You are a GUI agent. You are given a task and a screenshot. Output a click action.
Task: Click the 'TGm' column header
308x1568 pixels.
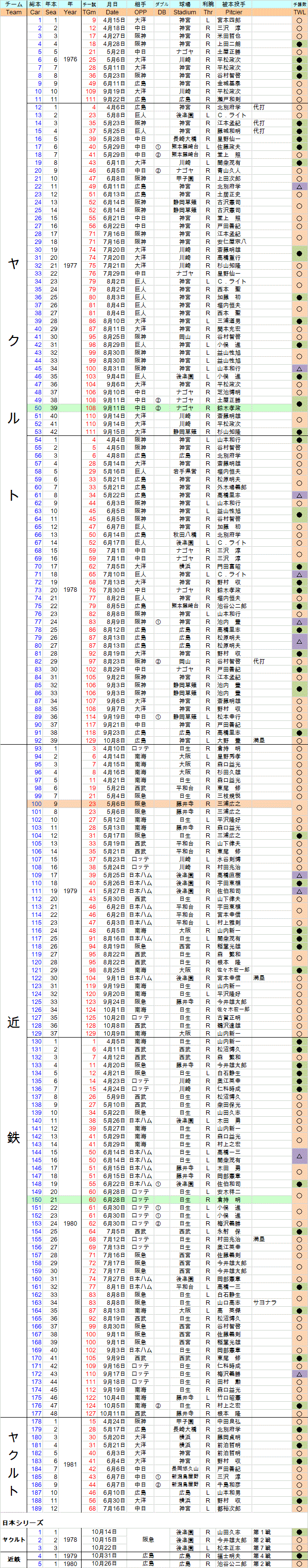pyautogui.click(x=89, y=12)
